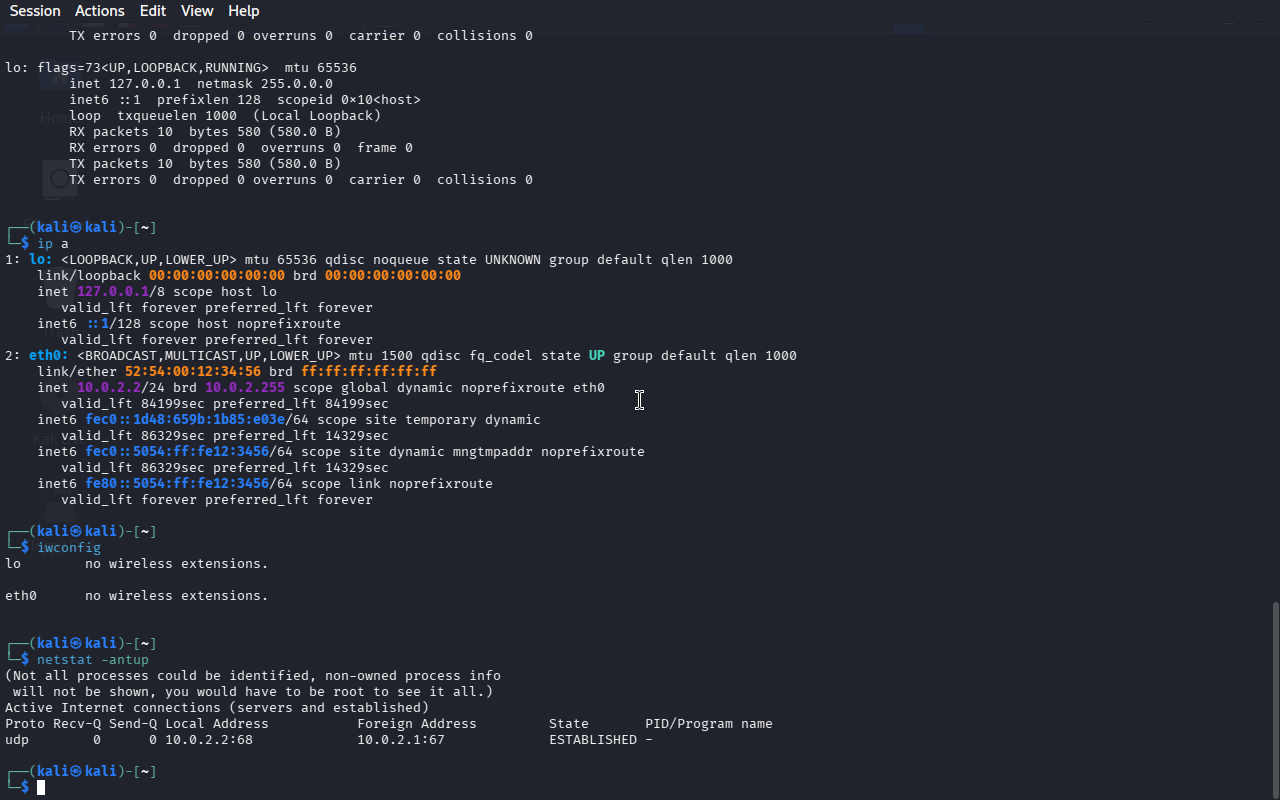Click the typed 'iwconfig' command text
1280x800 pixels.
[69, 548]
